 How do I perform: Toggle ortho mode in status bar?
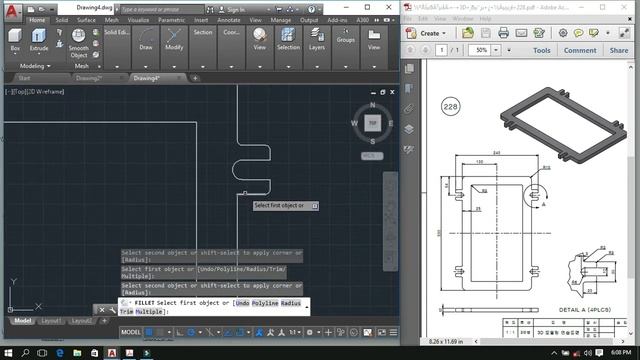click(180, 333)
